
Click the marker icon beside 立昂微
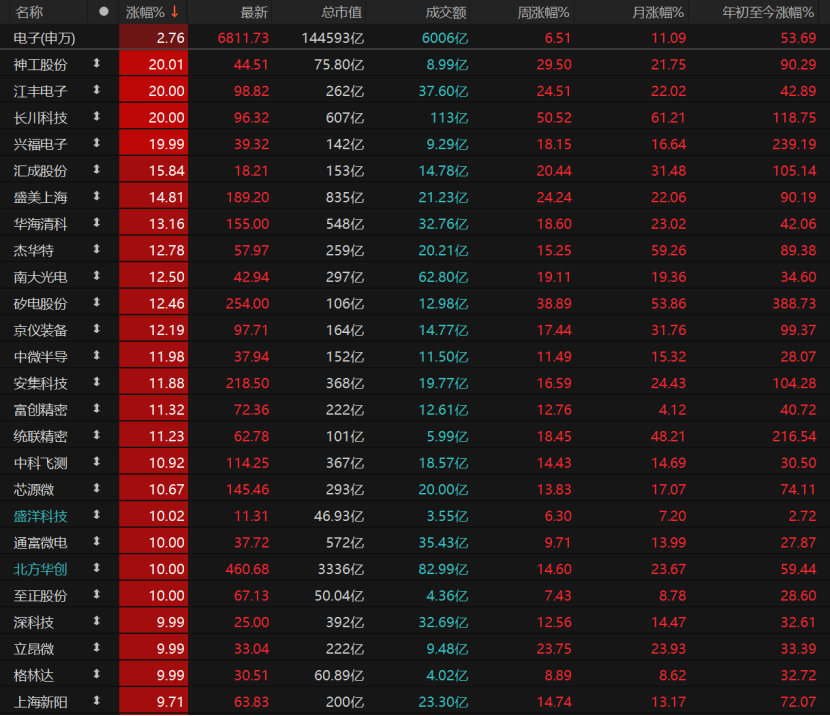96,648
